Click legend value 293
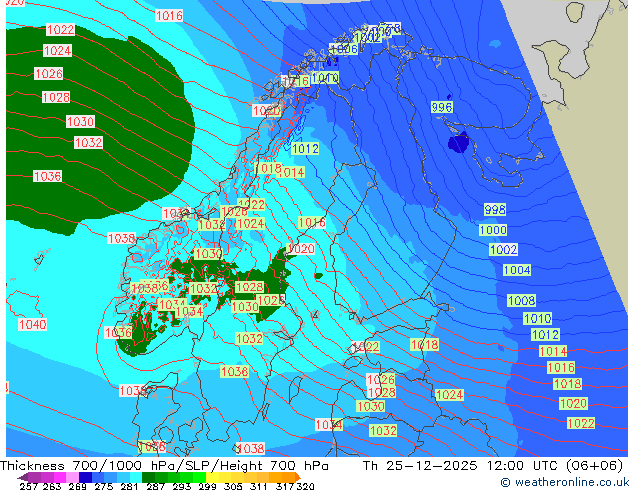The image size is (634, 490). pyautogui.click(x=182, y=486)
